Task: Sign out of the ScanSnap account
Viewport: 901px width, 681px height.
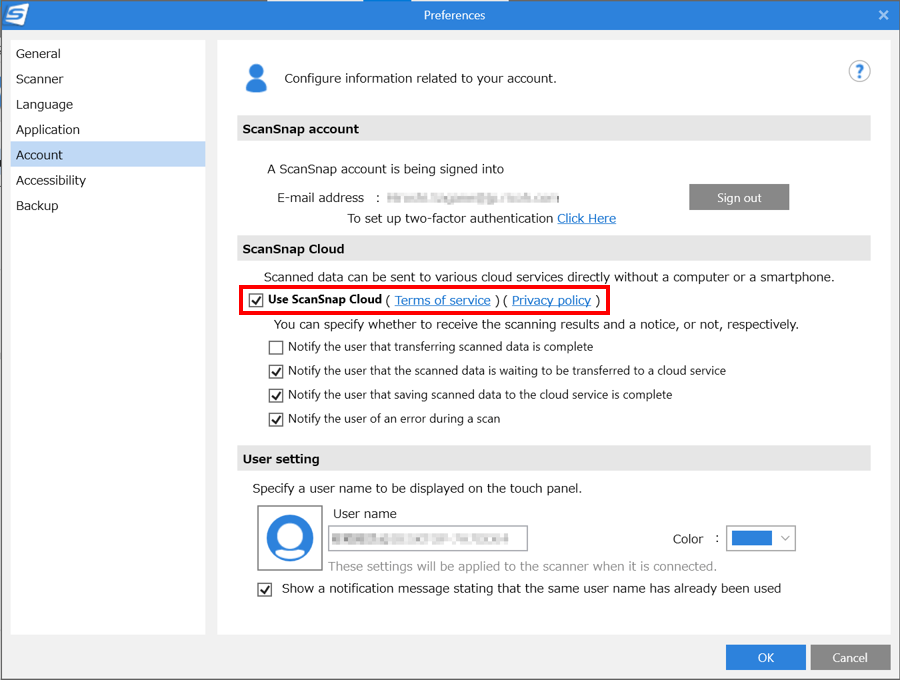Action: 739,197
